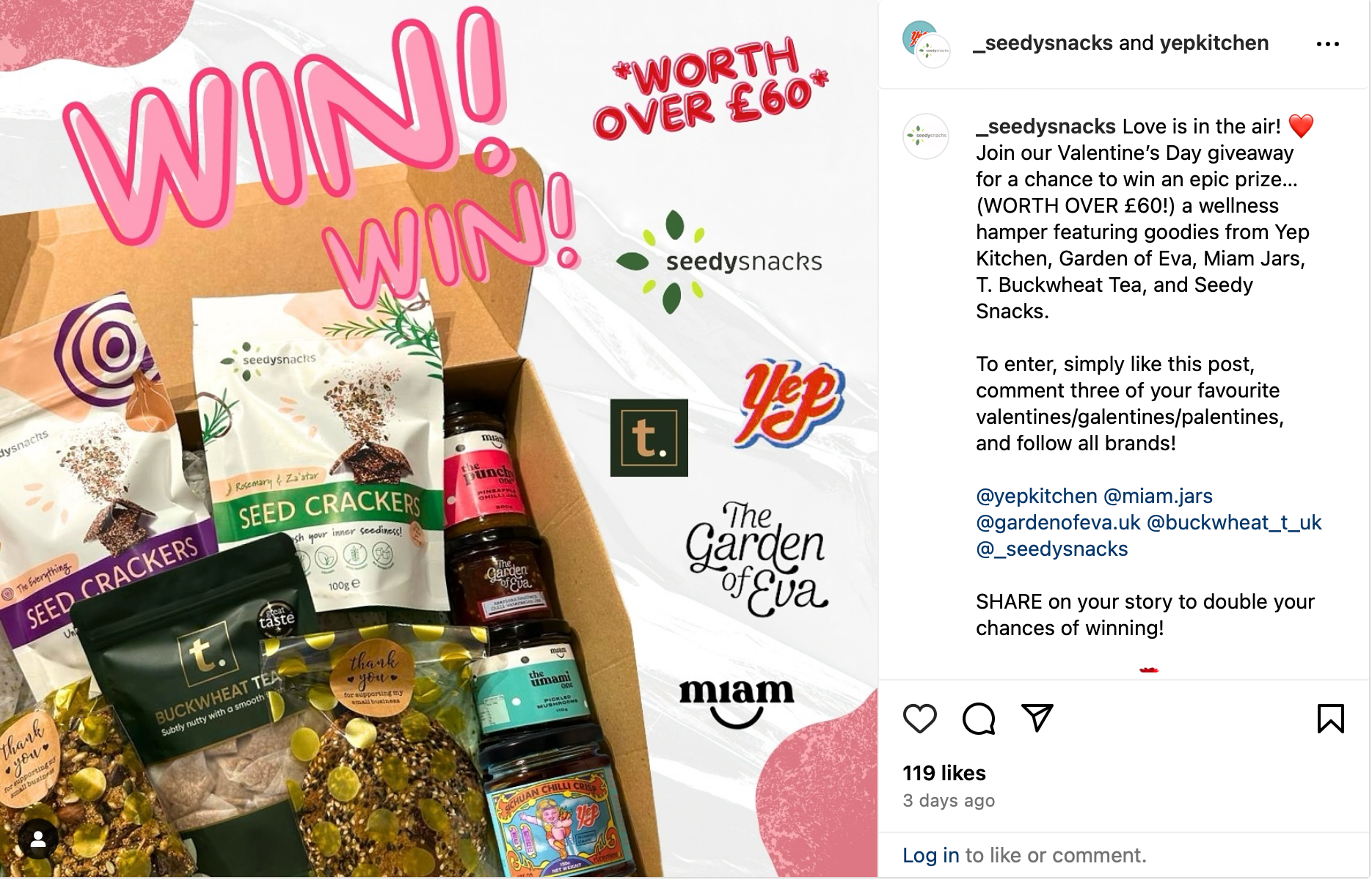Viewport: 1372px width, 880px height.
Task: Follow the @_seedysnacks mention link
Action: coord(1051,549)
